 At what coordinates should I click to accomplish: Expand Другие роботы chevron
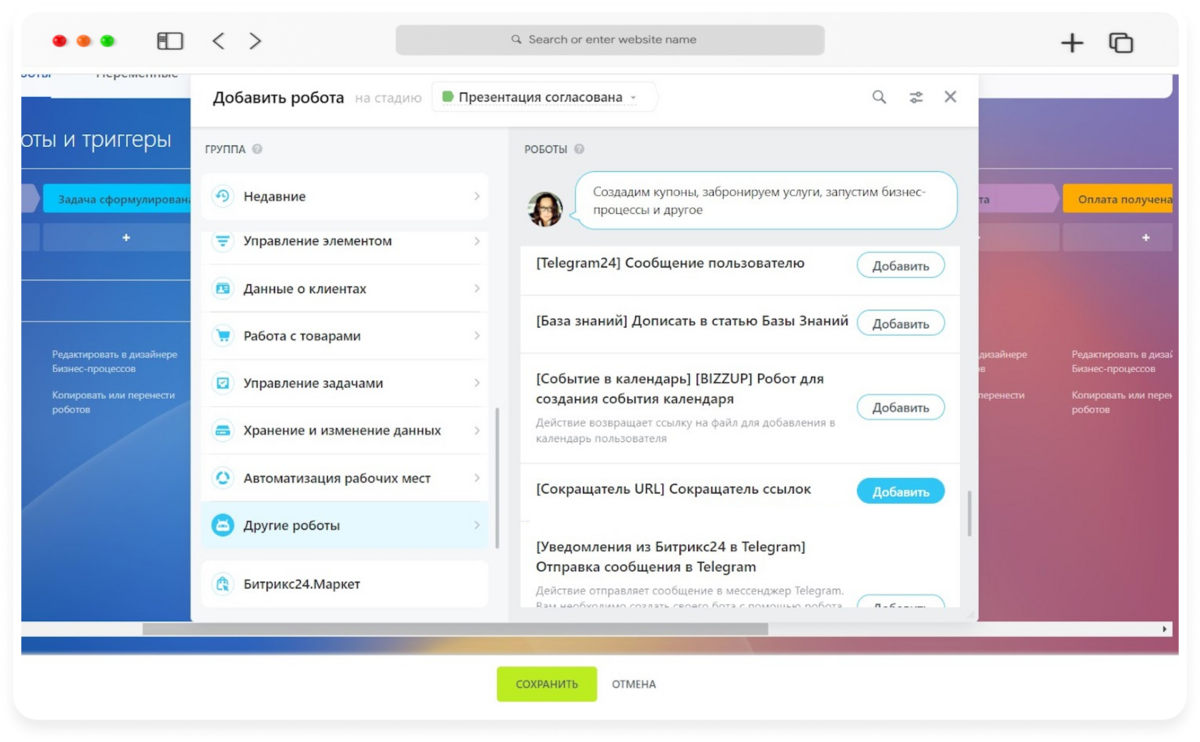[477, 525]
